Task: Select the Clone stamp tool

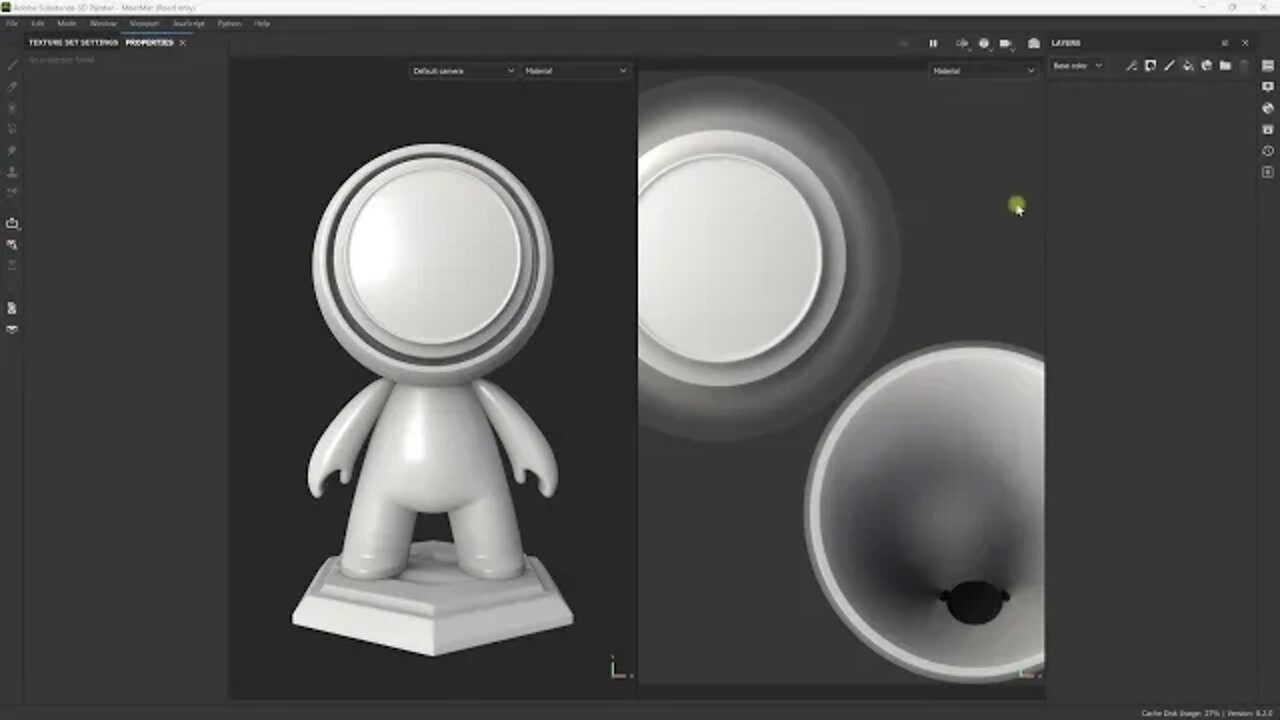Action: coord(12,171)
